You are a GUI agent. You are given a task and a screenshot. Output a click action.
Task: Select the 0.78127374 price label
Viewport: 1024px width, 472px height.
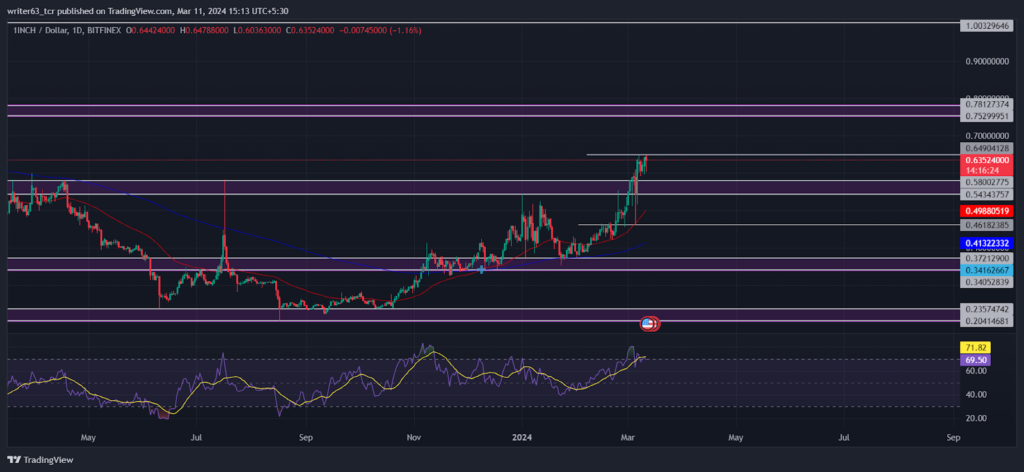987,104
